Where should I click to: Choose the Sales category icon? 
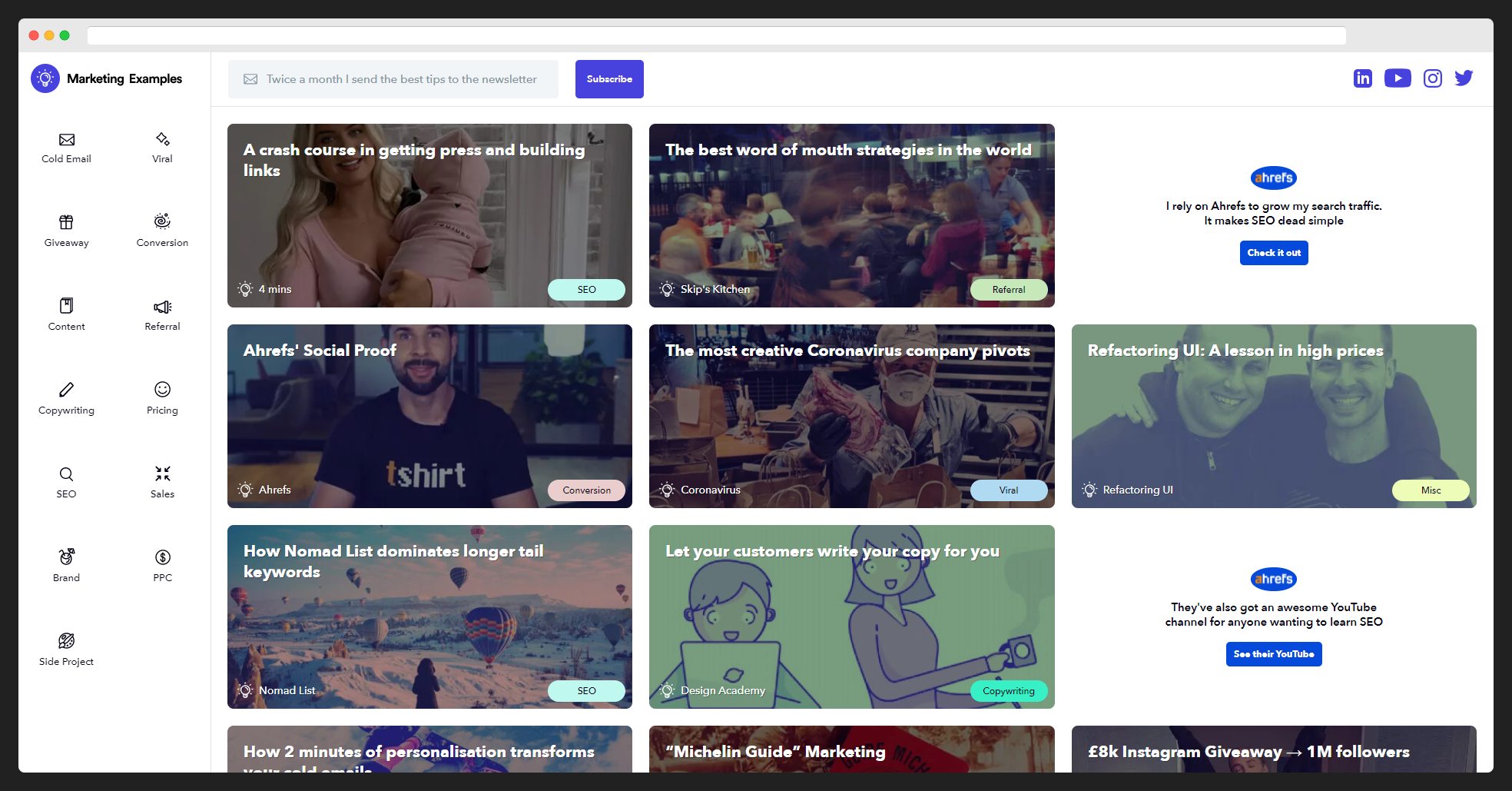162,474
